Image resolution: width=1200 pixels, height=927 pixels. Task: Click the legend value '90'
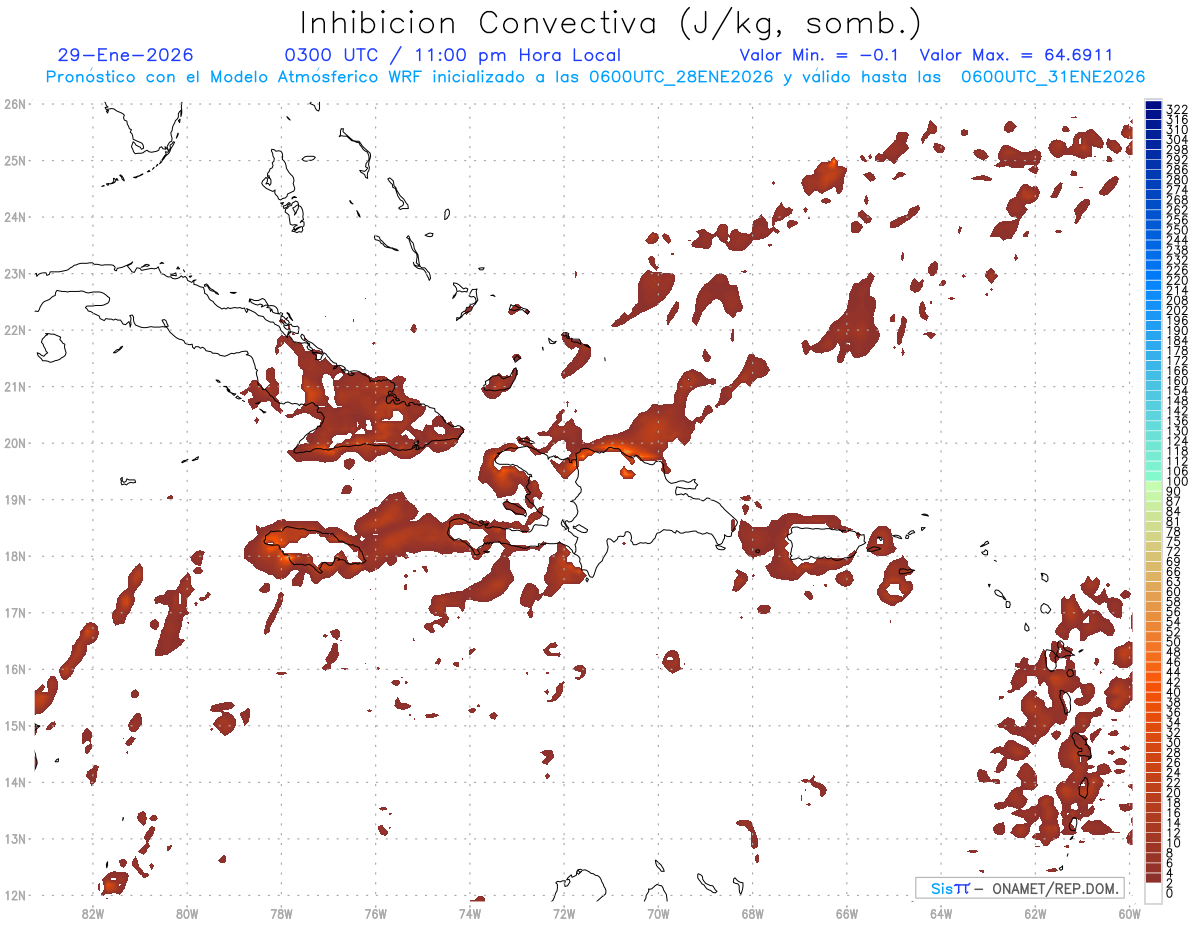1173,493
